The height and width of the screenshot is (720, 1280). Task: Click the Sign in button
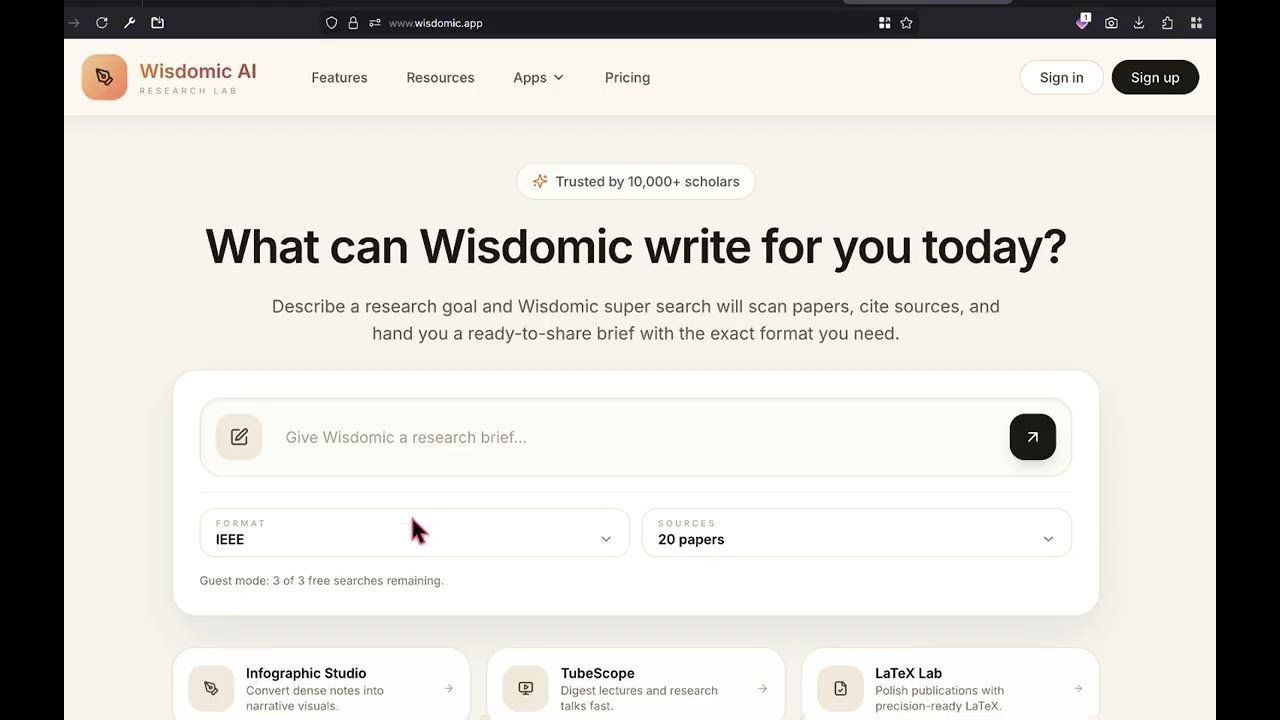pyautogui.click(x=1061, y=77)
